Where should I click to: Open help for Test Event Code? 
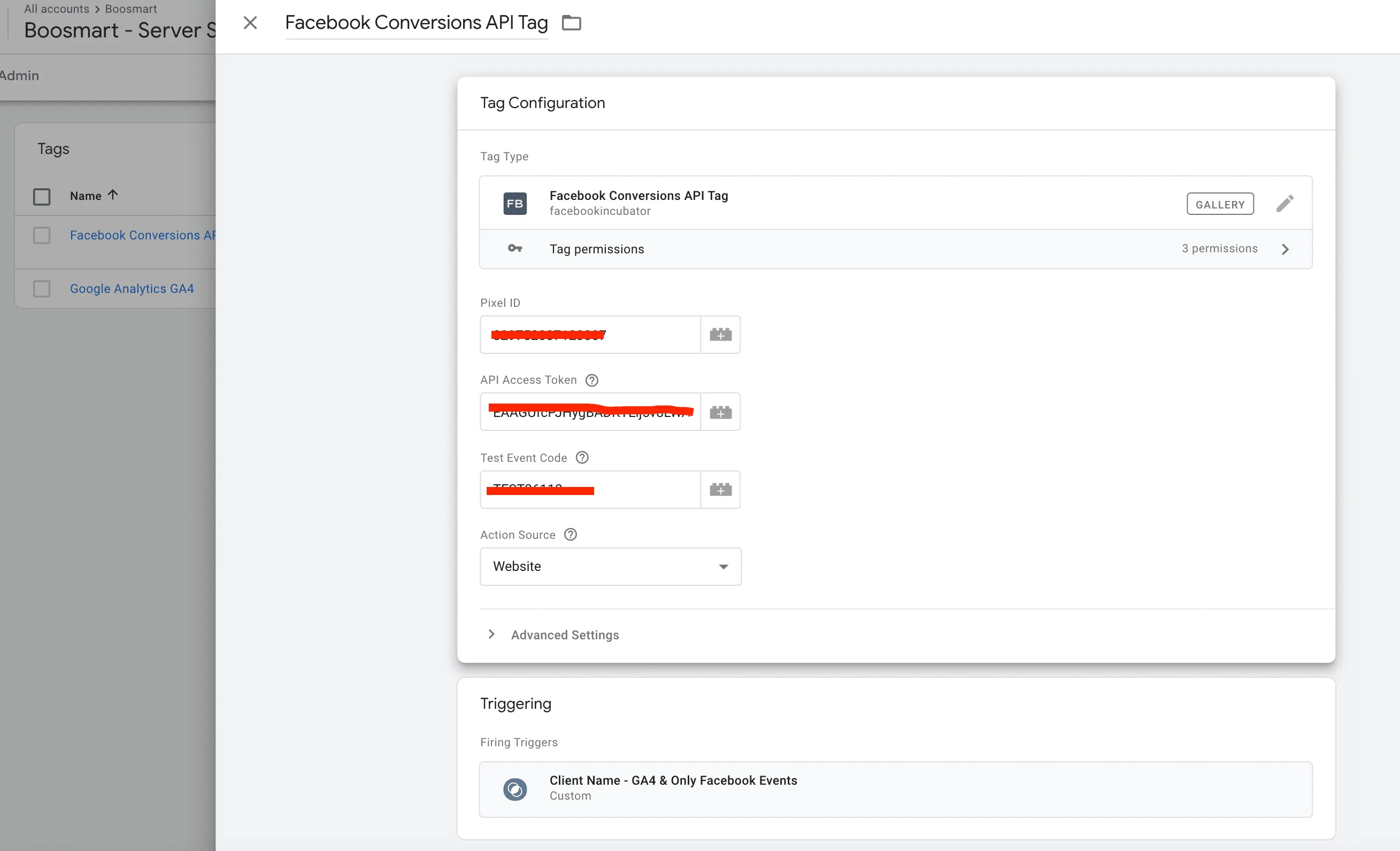[582, 458]
